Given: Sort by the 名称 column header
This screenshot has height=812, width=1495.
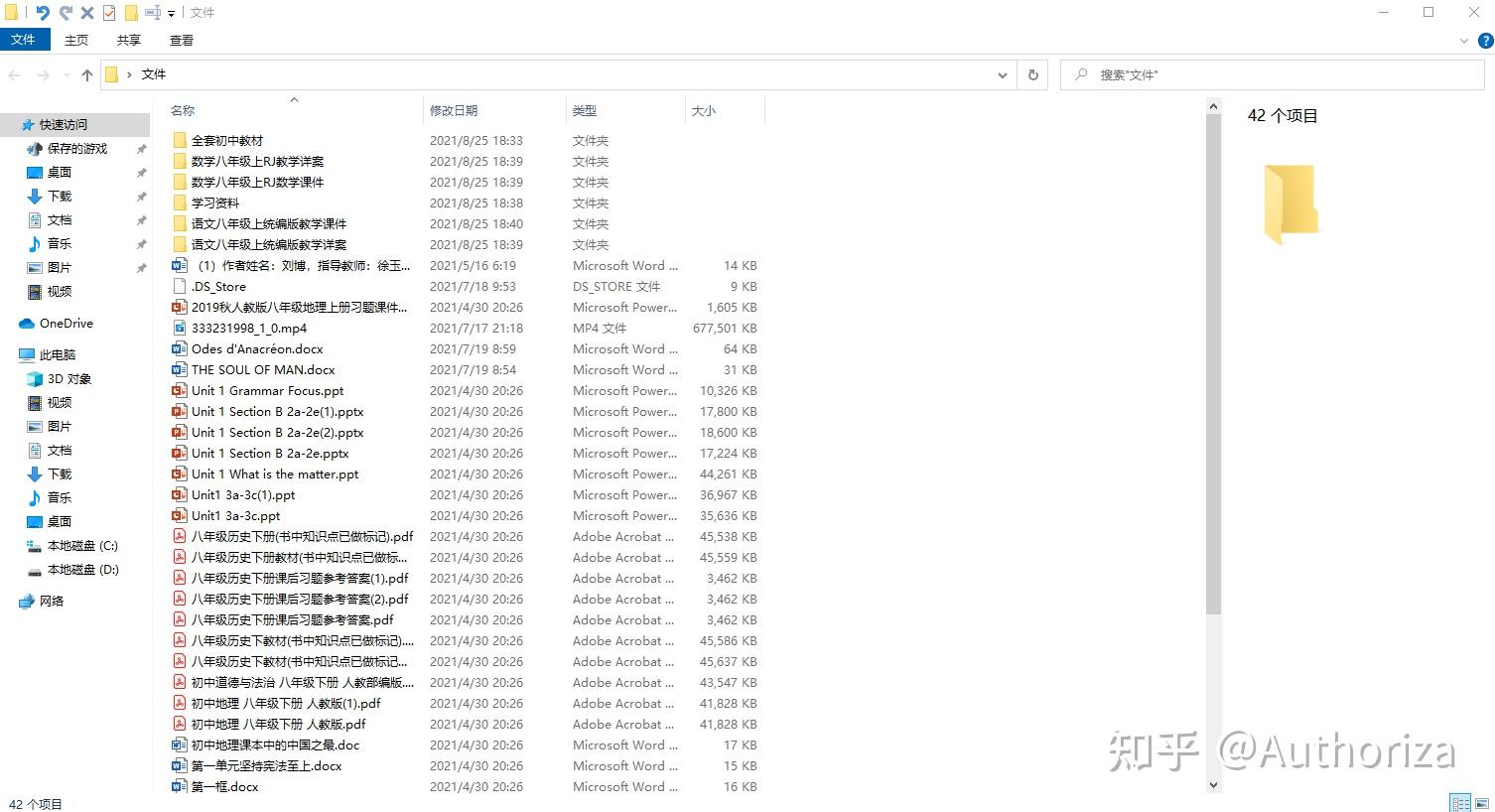Looking at the screenshot, I should pyautogui.click(x=183, y=110).
